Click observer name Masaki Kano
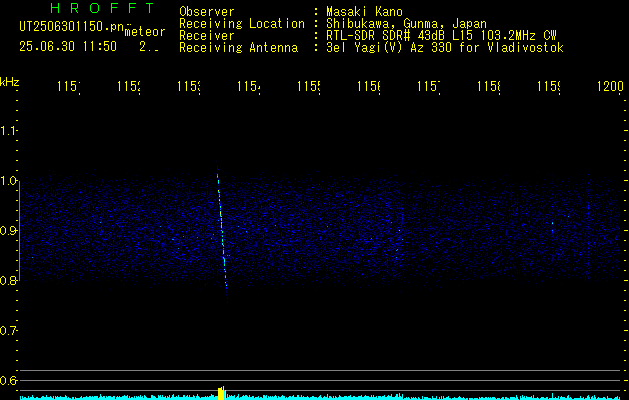This screenshot has height=400, width=629. (x=364, y=11)
